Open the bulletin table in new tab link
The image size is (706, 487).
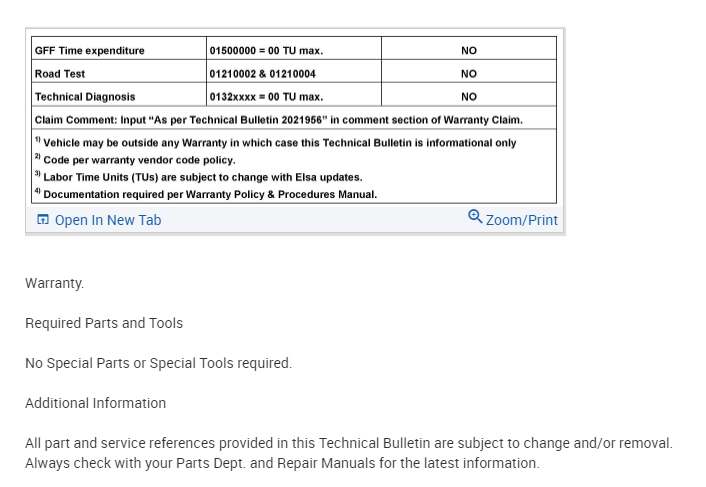[107, 220]
